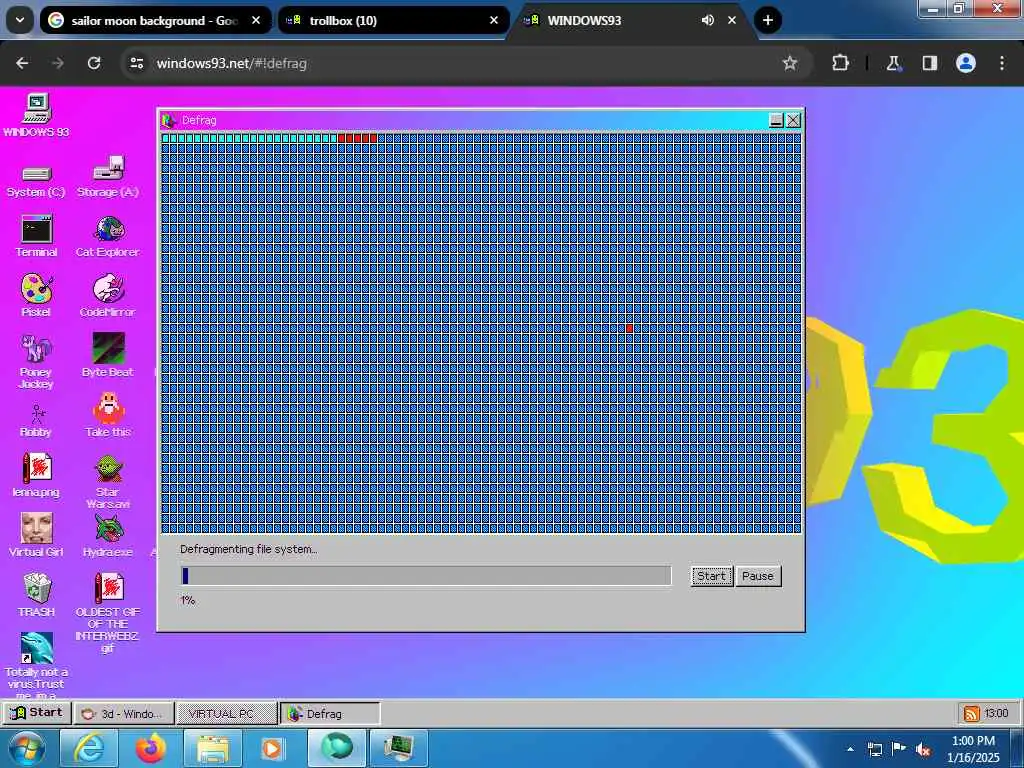Switch to 3d - Windo... taskbar item
The height and width of the screenshot is (768, 1024).
click(123, 714)
